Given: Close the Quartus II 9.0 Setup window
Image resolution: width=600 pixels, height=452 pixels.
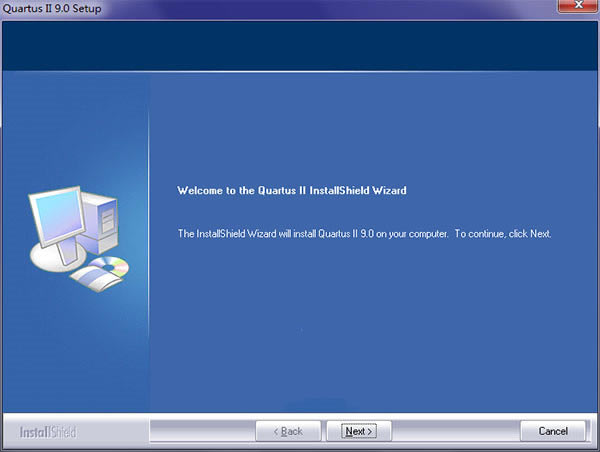Looking at the screenshot, I should coord(578,5).
